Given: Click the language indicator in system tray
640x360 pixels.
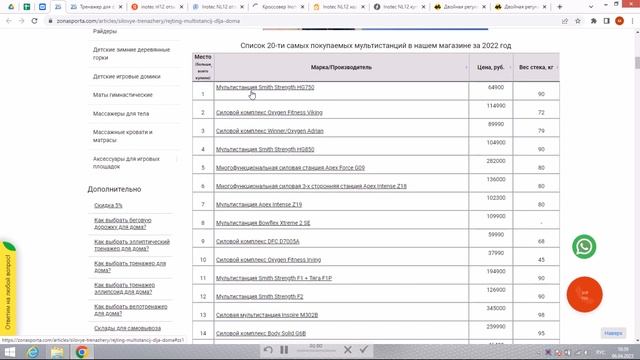Looking at the screenshot, I should [600, 352].
